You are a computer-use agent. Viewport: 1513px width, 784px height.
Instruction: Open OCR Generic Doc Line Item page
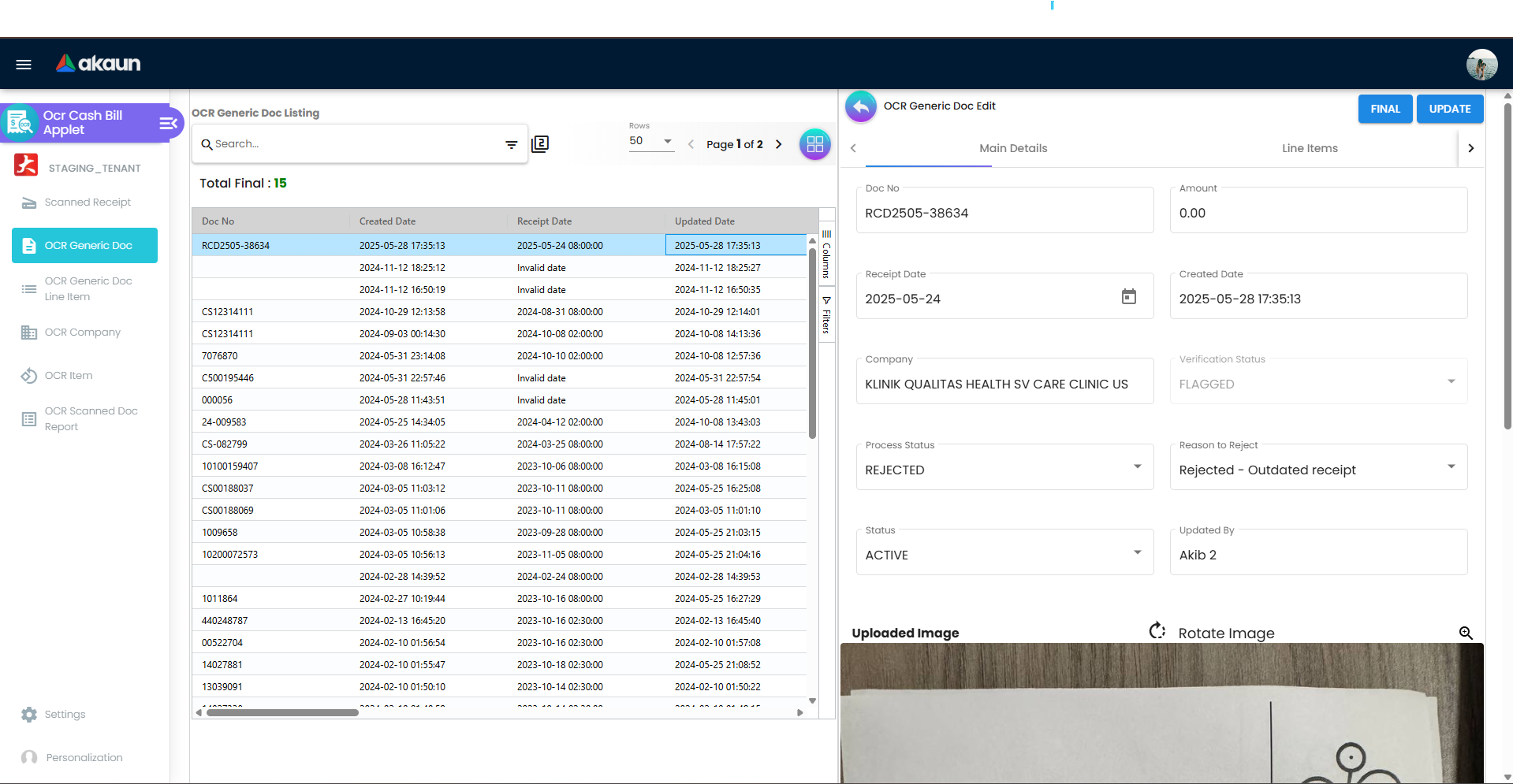85,289
